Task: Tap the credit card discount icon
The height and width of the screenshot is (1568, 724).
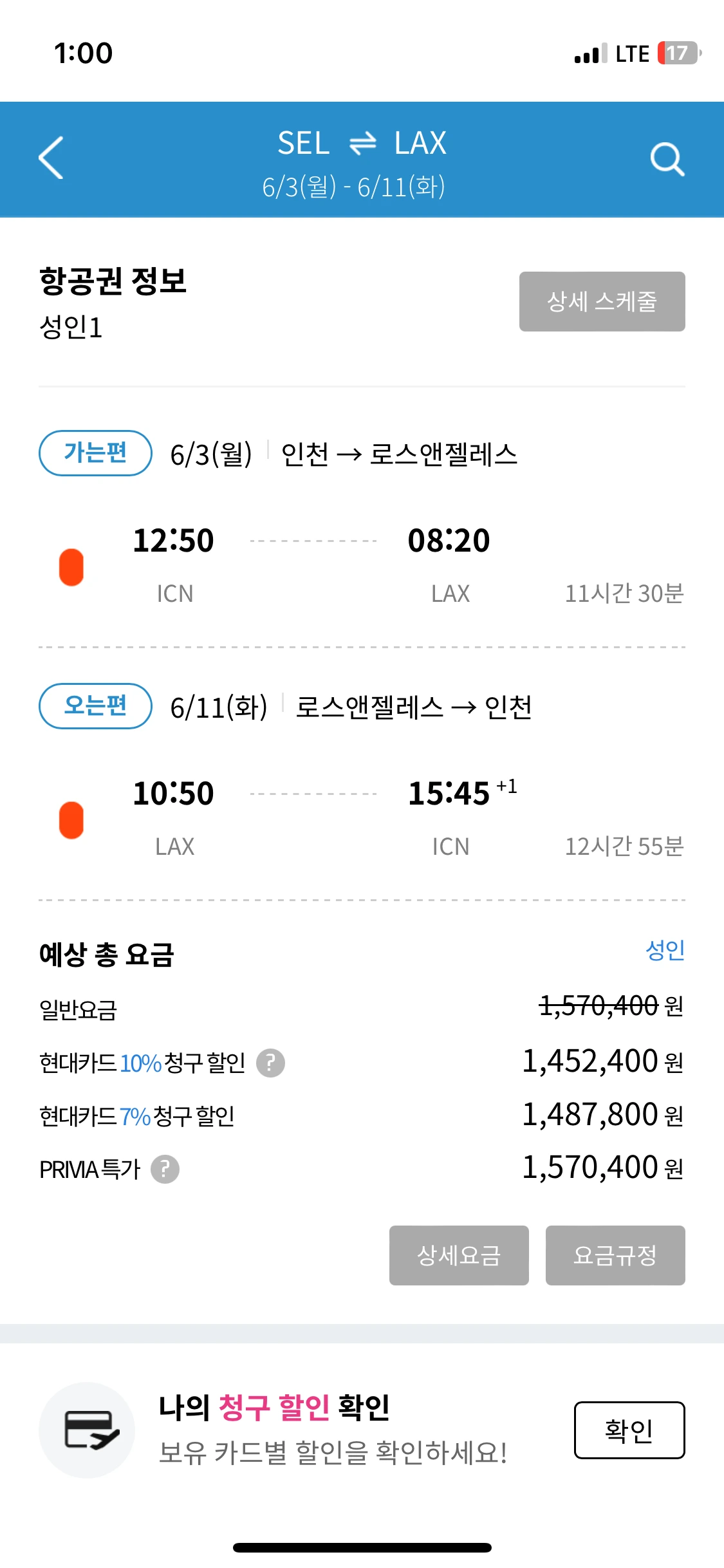Action: pyautogui.click(x=87, y=1430)
